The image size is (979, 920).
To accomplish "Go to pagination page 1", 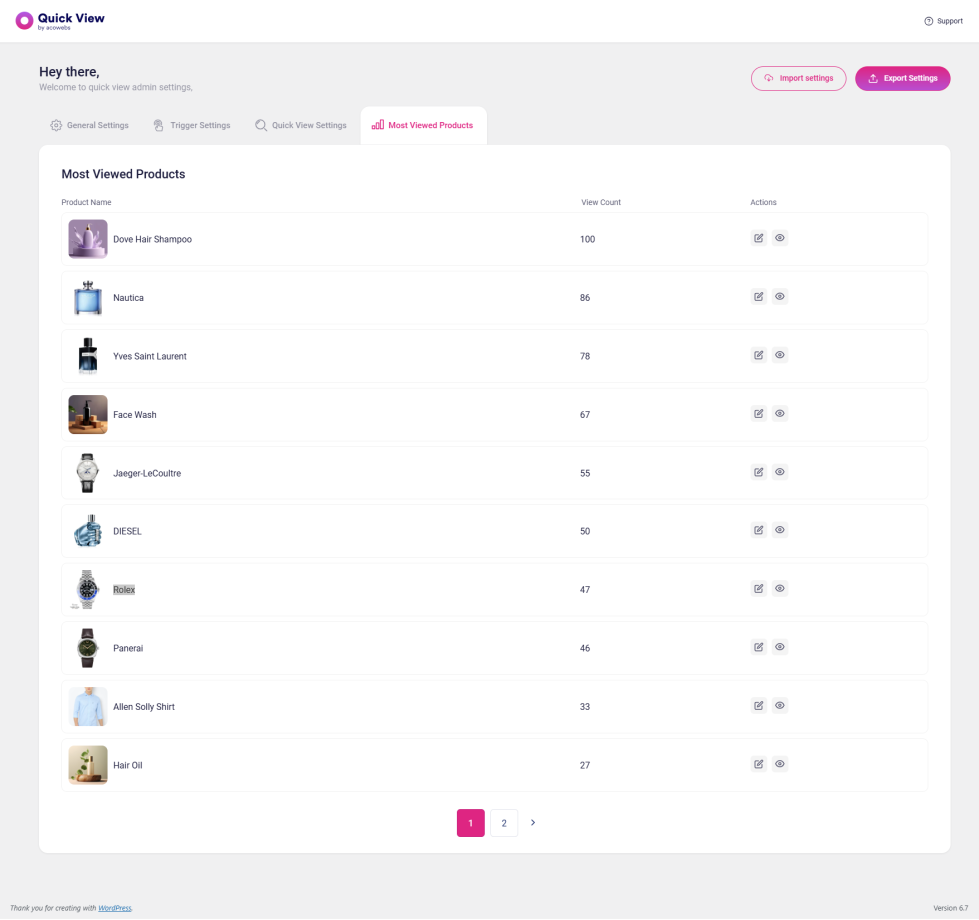I will pos(471,823).
